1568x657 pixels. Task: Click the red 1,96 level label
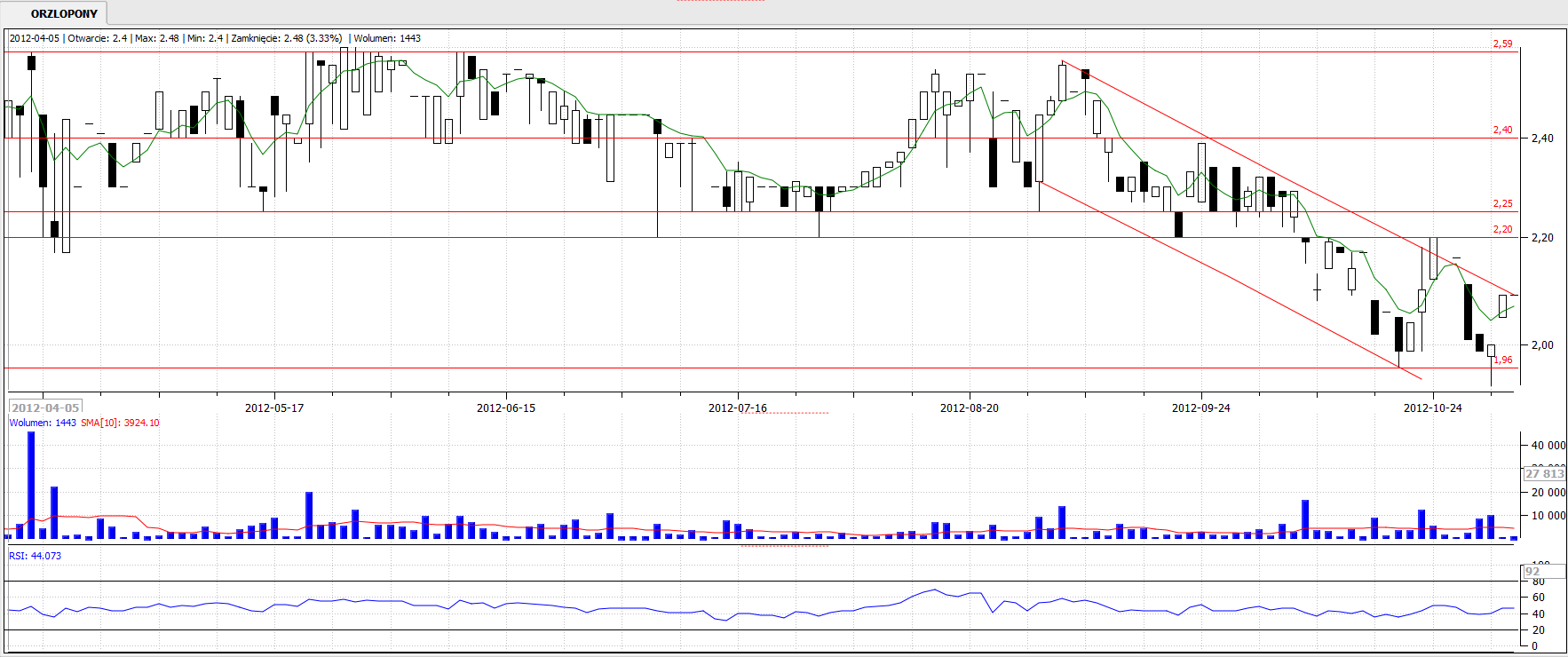point(1502,360)
